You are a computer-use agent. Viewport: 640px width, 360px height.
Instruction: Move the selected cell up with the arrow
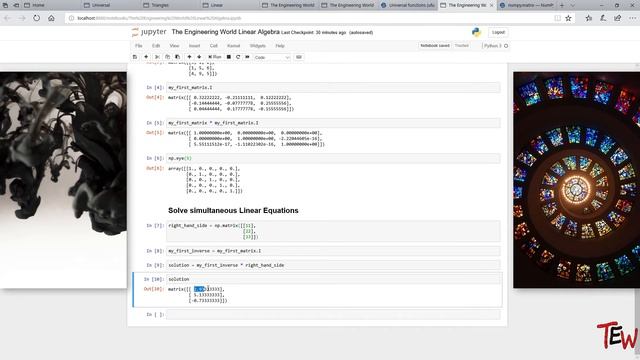[189, 57]
